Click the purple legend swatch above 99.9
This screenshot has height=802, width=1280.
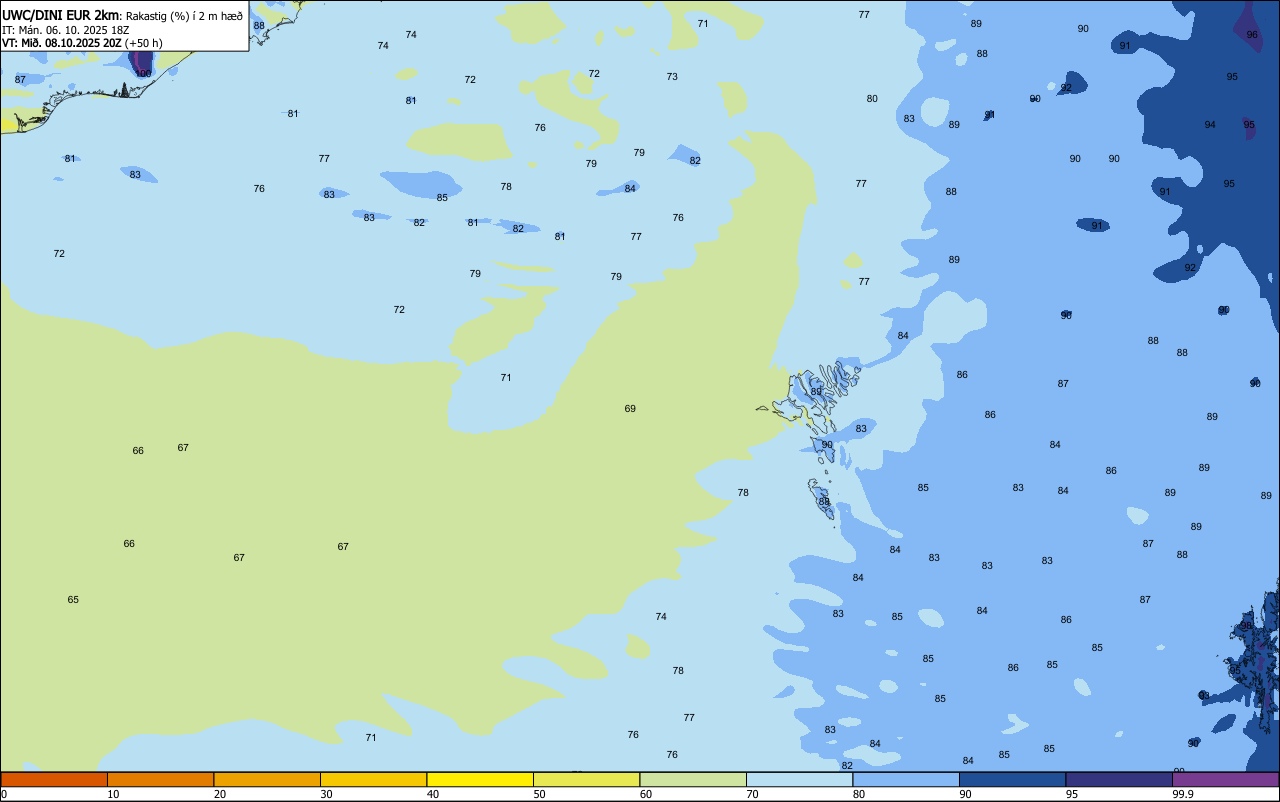point(1225,779)
